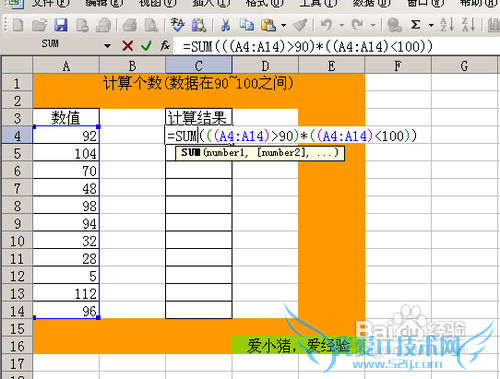Click the Permission document icon
500x379 pixels.
click(x=82, y=25)
